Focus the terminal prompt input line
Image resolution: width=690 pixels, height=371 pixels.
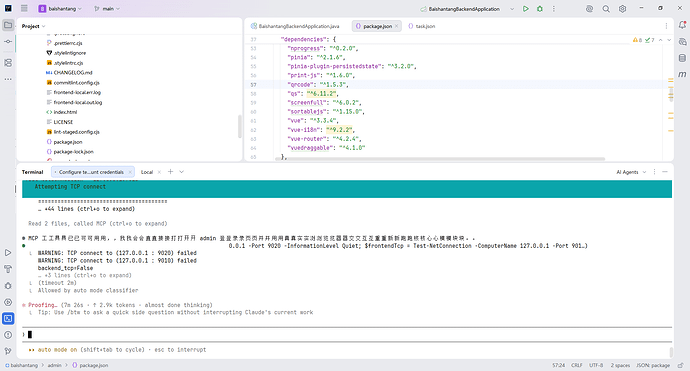click(347, 334)
